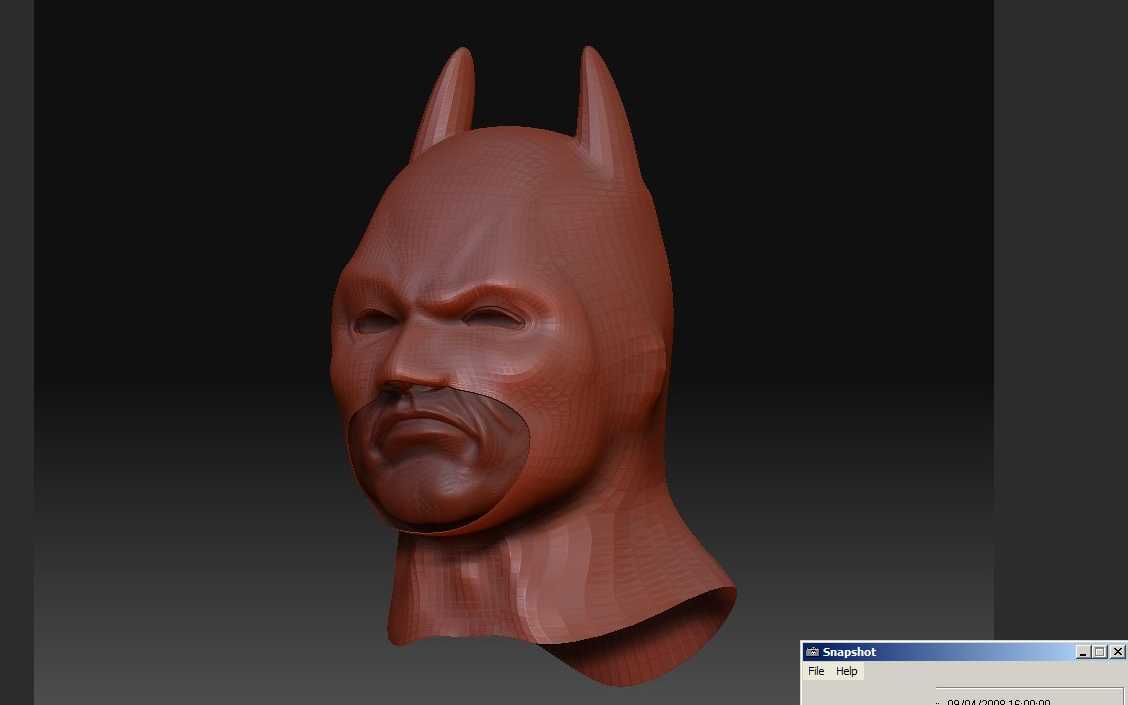Click the camera icon on the Snapshot title bar
The height and width of the screenshot is (705, 1128).
812,652
